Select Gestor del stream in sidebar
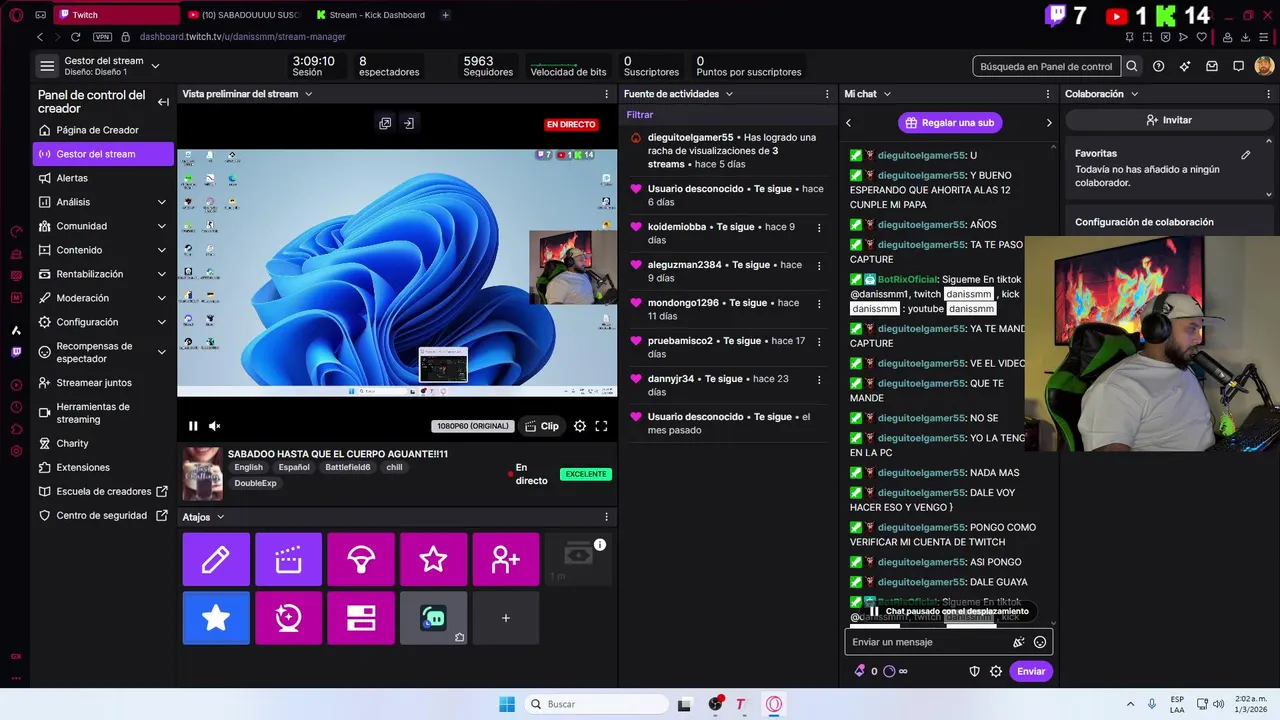The height and width of the screenshot is (720, 1280). pyautogui.click(x=103, y=154)
